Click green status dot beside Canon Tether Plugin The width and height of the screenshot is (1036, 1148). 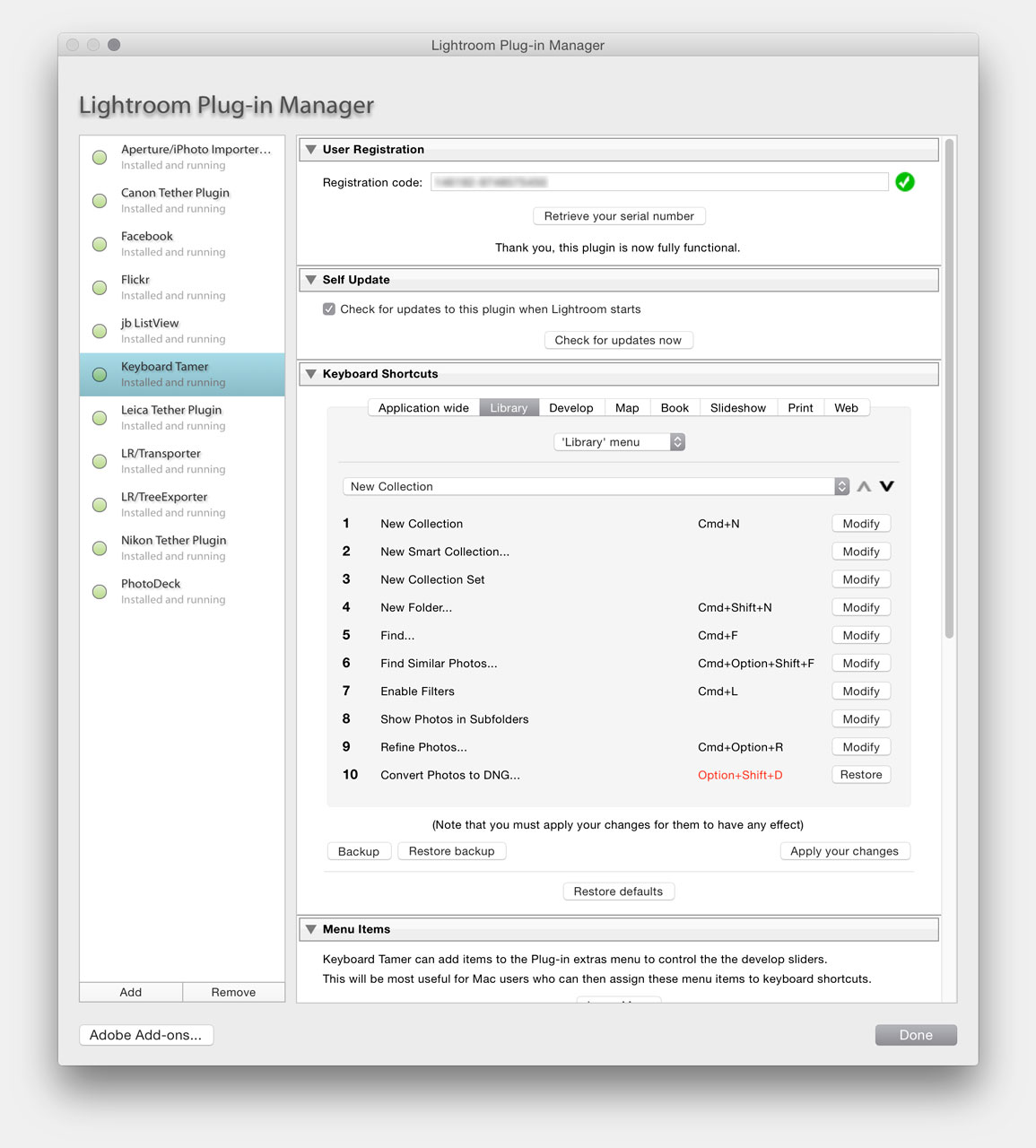tap(100, 201)
